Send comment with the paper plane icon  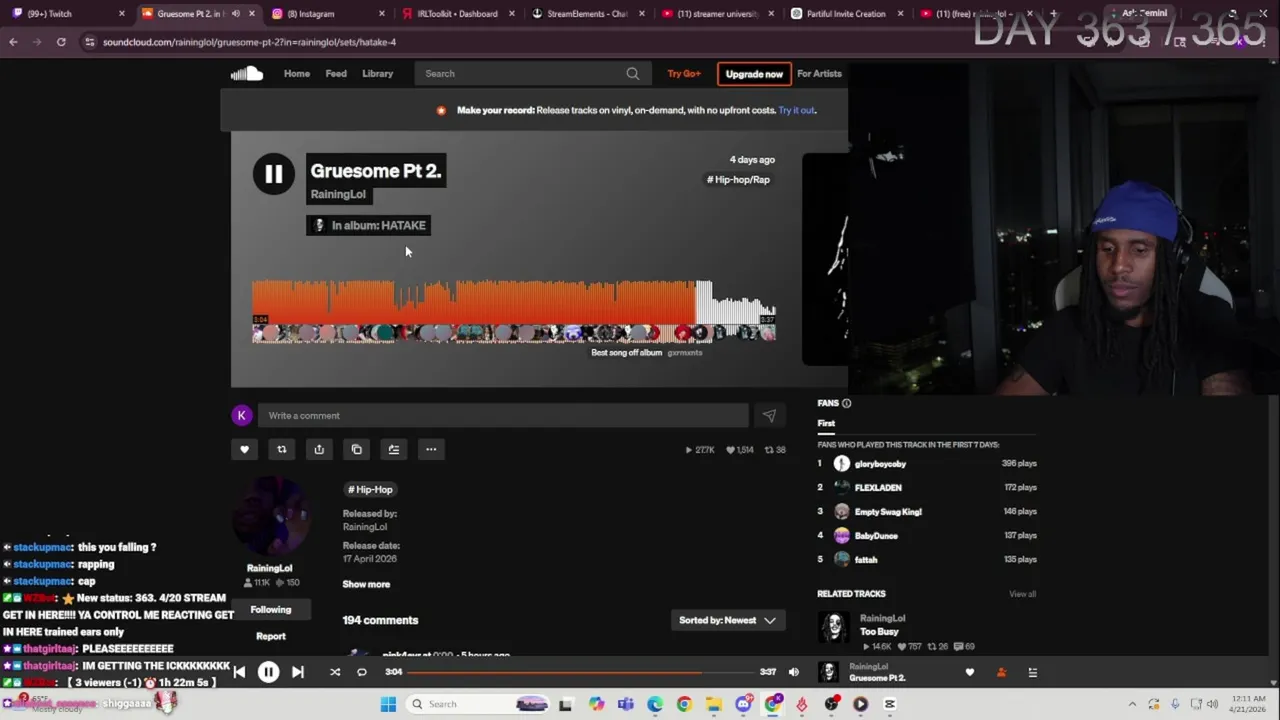(x=769, y=416)
